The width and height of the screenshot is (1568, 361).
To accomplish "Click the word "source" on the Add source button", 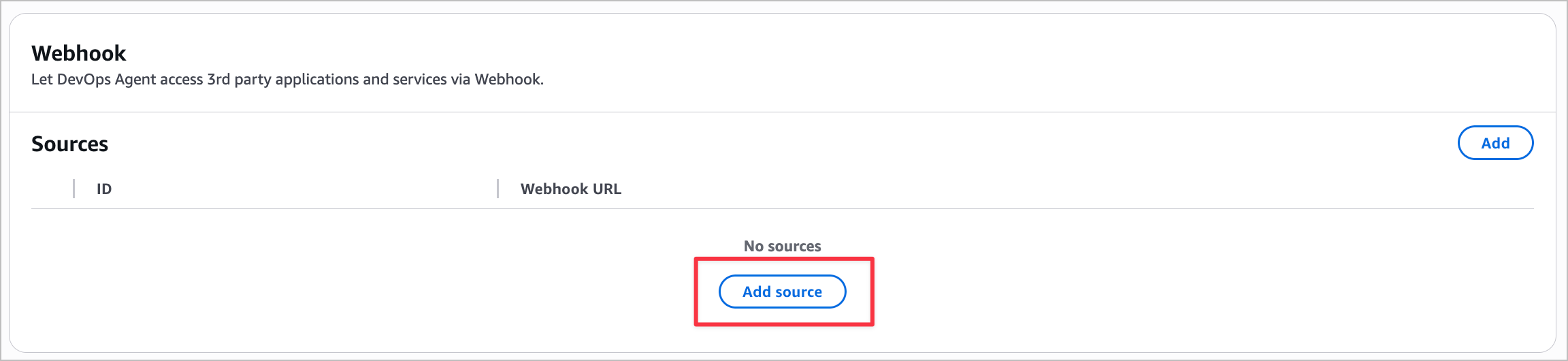I will (798, 292).
